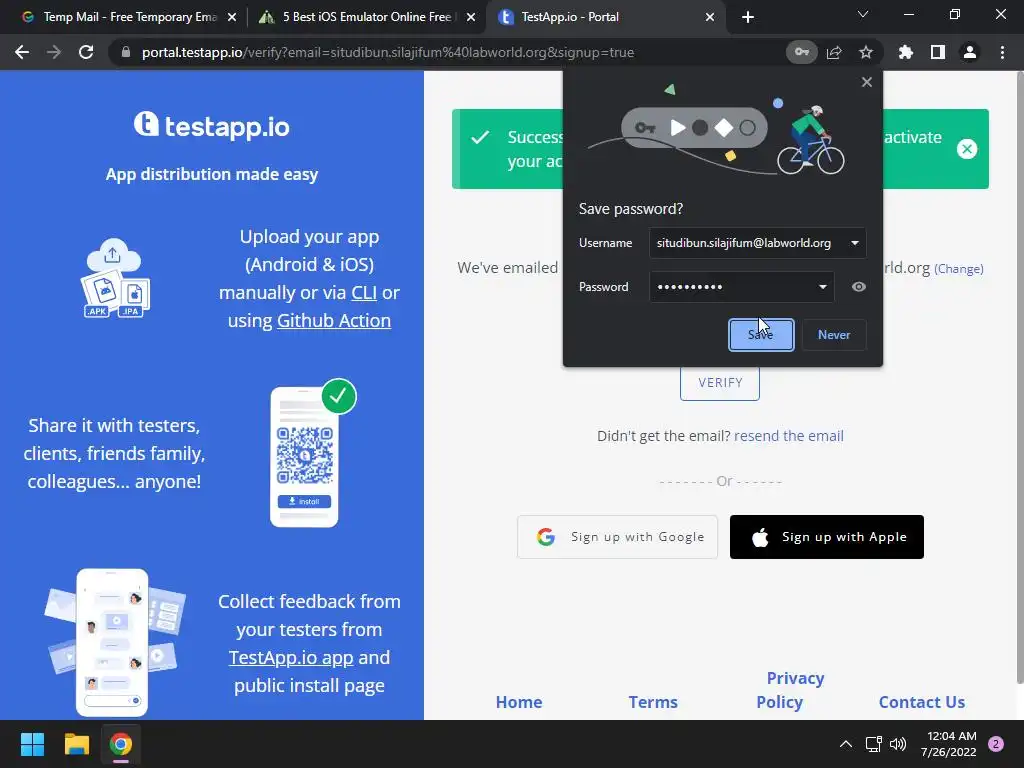Open a new browser tab
Image resolution: width=1024 pixels, height=768 pixels.
click(748, 17)
